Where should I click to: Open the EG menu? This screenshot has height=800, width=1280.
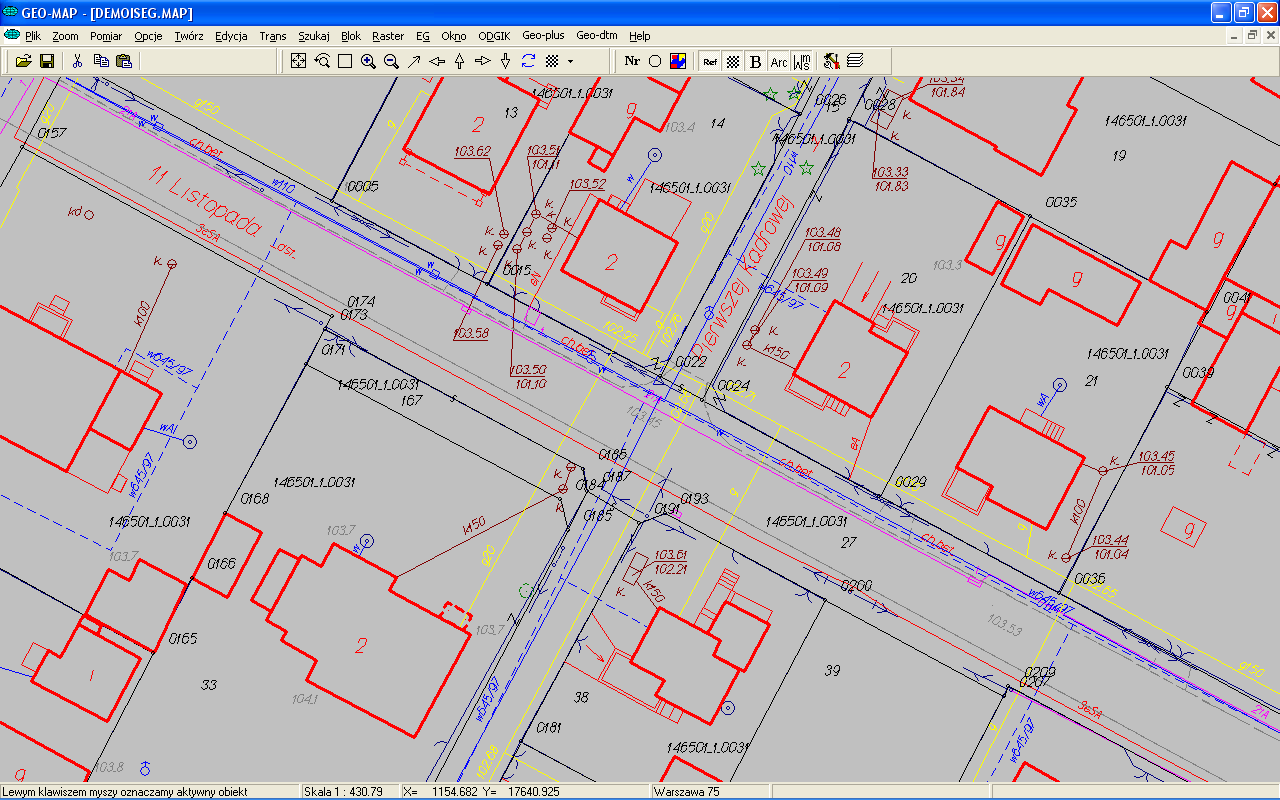423,36
